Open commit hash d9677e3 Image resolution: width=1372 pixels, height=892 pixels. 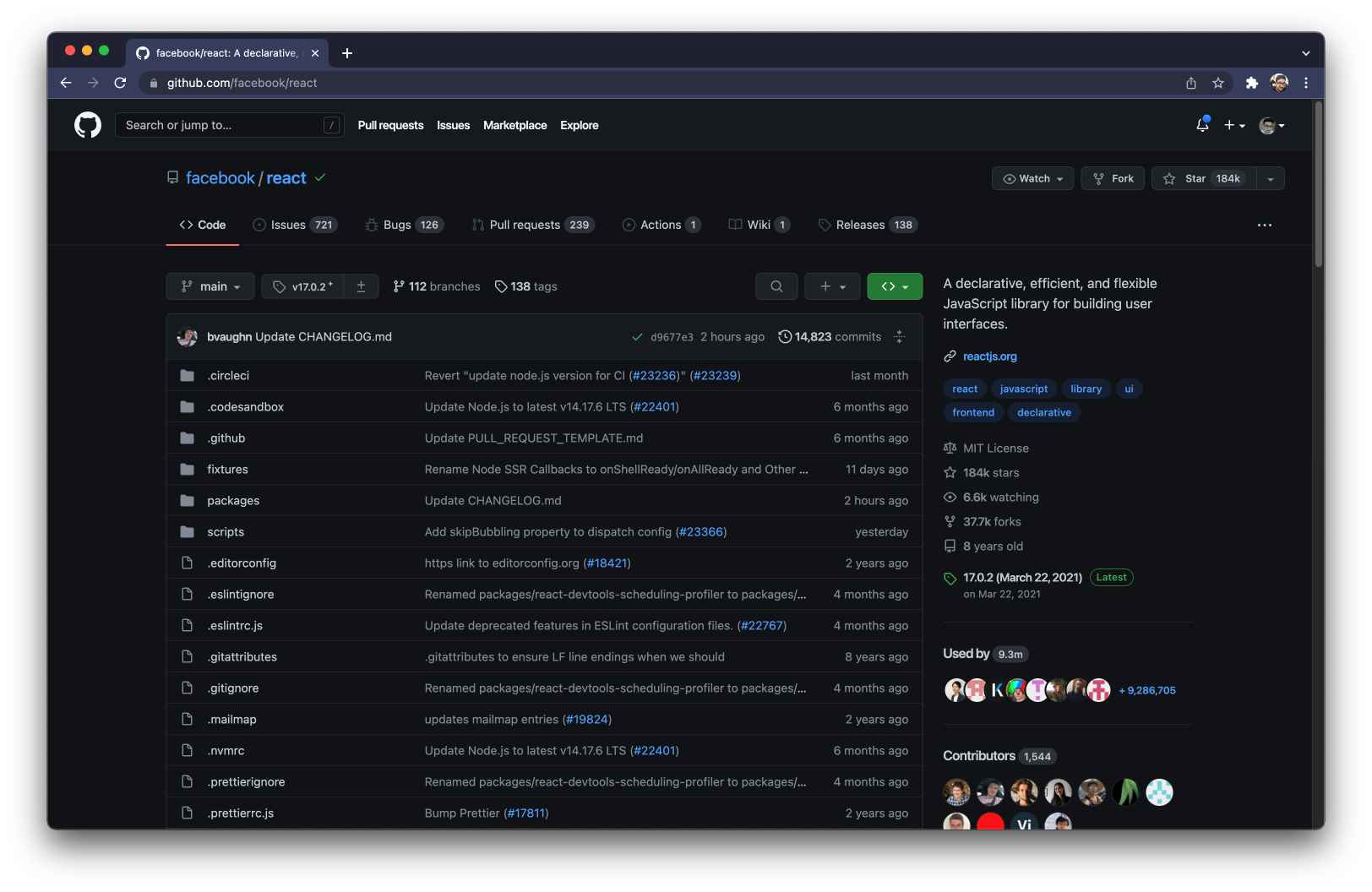pos(672,337)
